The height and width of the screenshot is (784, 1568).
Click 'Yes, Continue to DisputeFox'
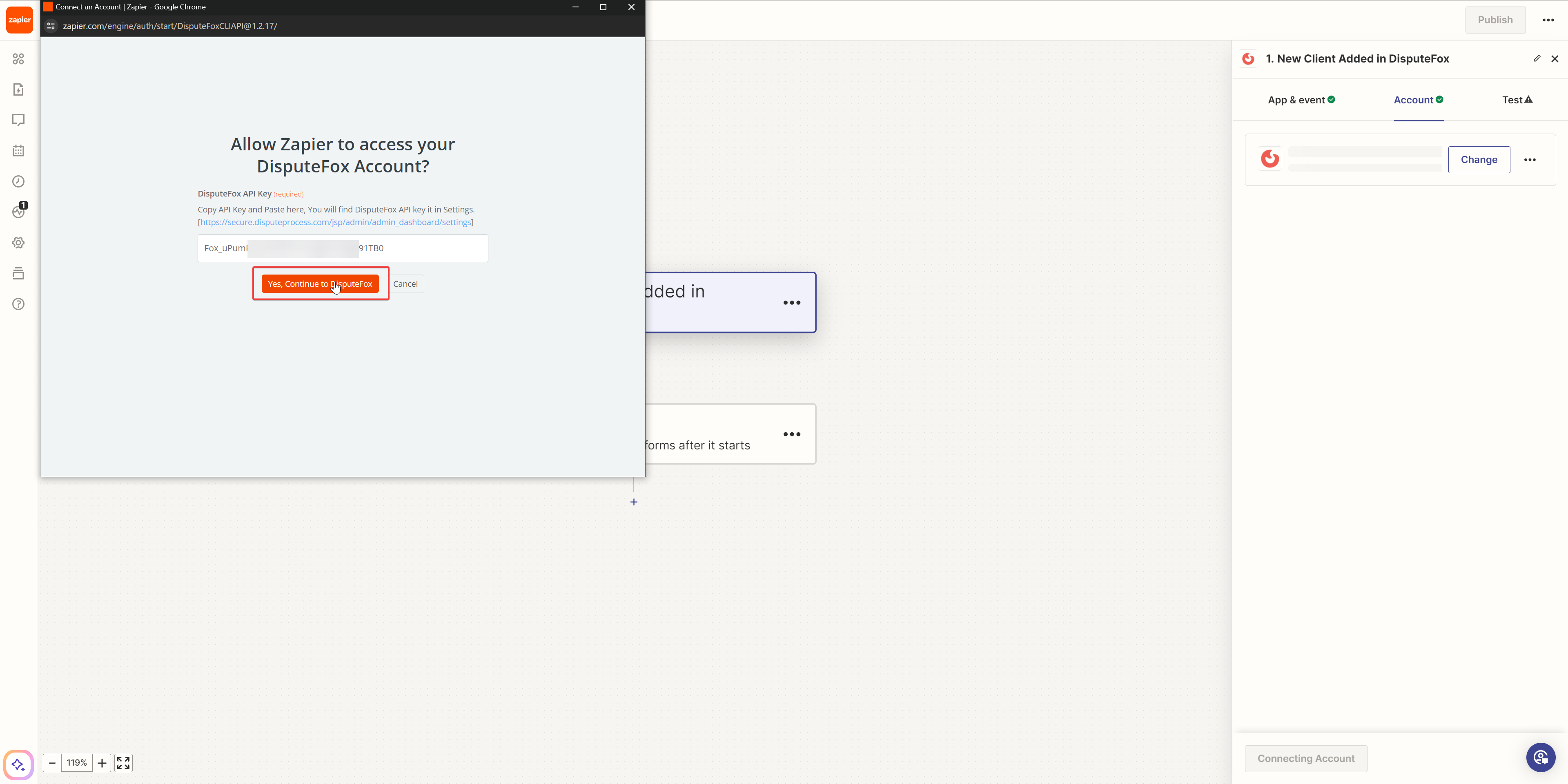click(x=320, y=283)
